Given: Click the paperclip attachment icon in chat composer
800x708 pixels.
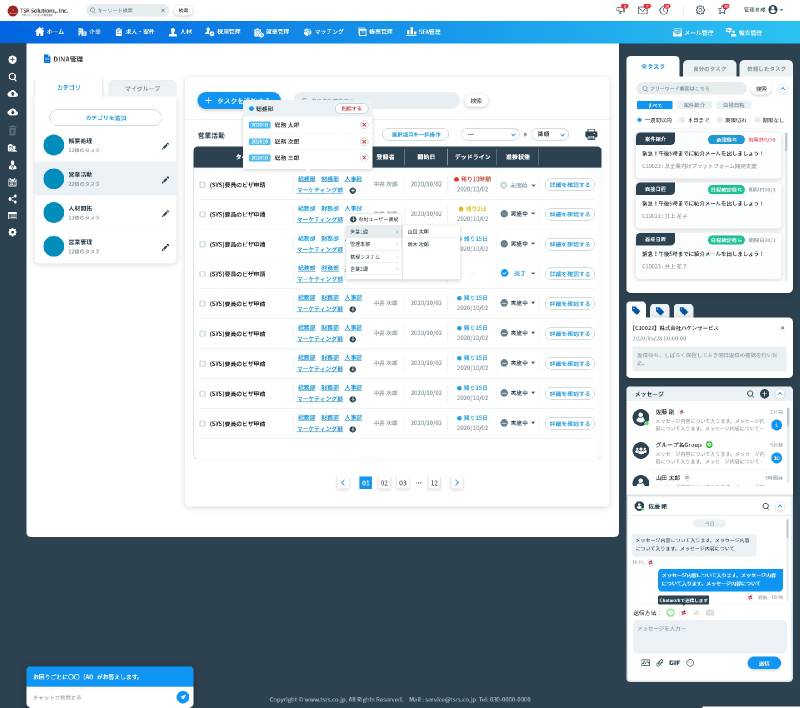Looking at the screenshot, I should coord(660,662).
